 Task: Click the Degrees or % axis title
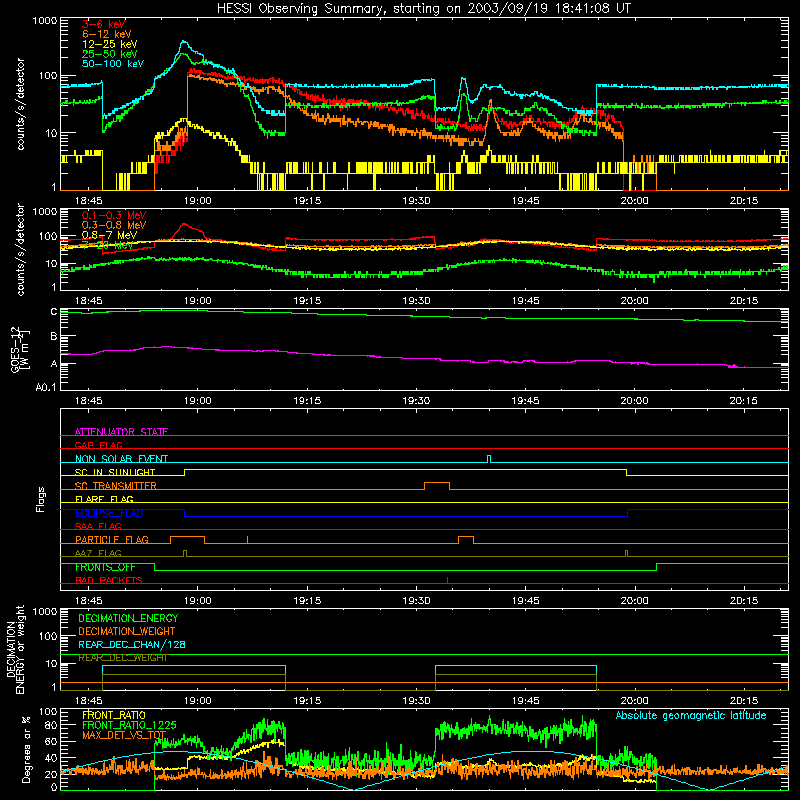click(x=26, y=749)
